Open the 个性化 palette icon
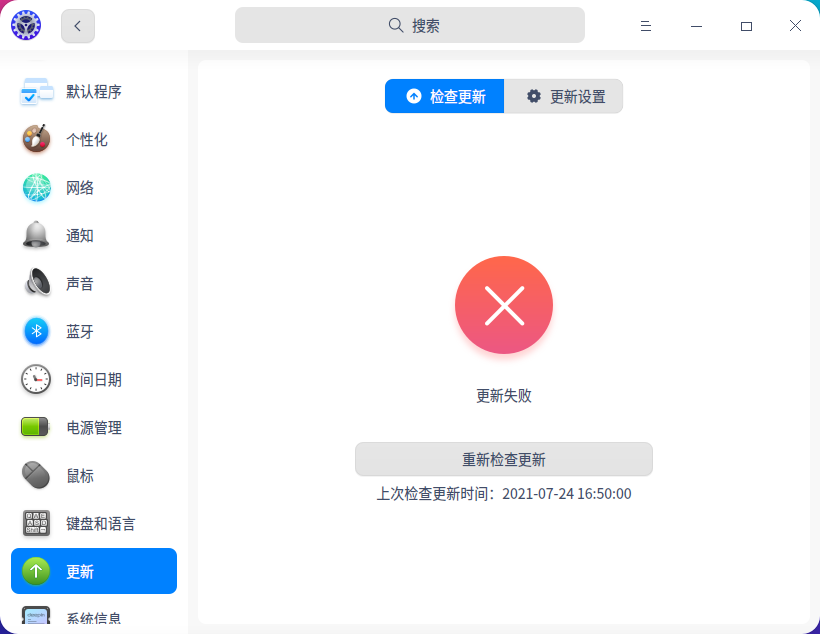Screen dimensions: 820x634 [x=36, y=139]
